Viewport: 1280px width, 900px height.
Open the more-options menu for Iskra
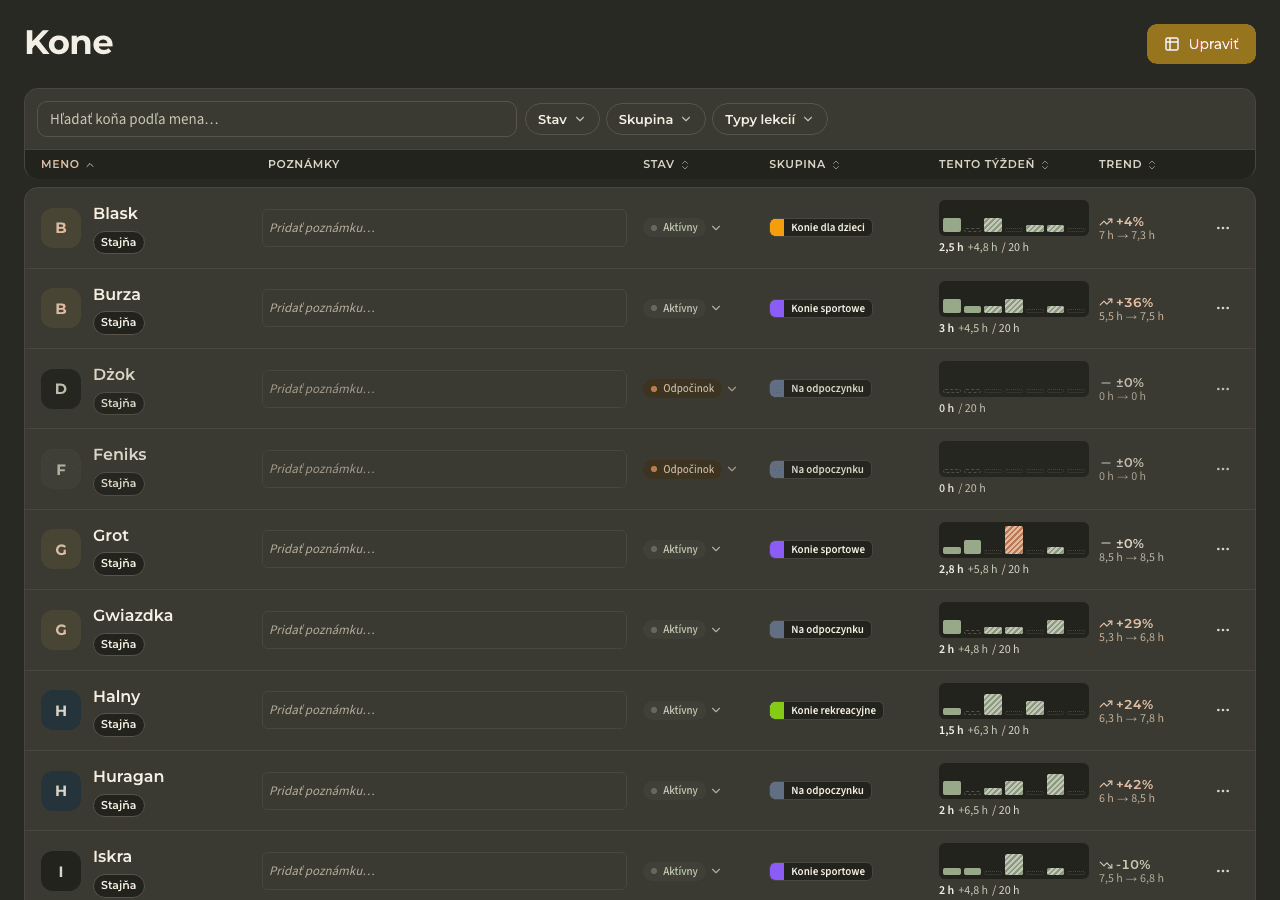click(x=1223, y=871)
